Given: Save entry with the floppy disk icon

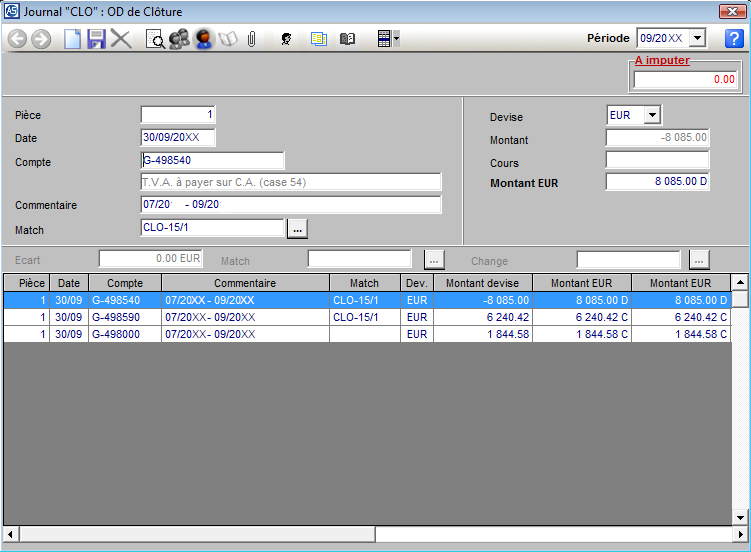Looking at the screenshot, I should tap(97, 39).
